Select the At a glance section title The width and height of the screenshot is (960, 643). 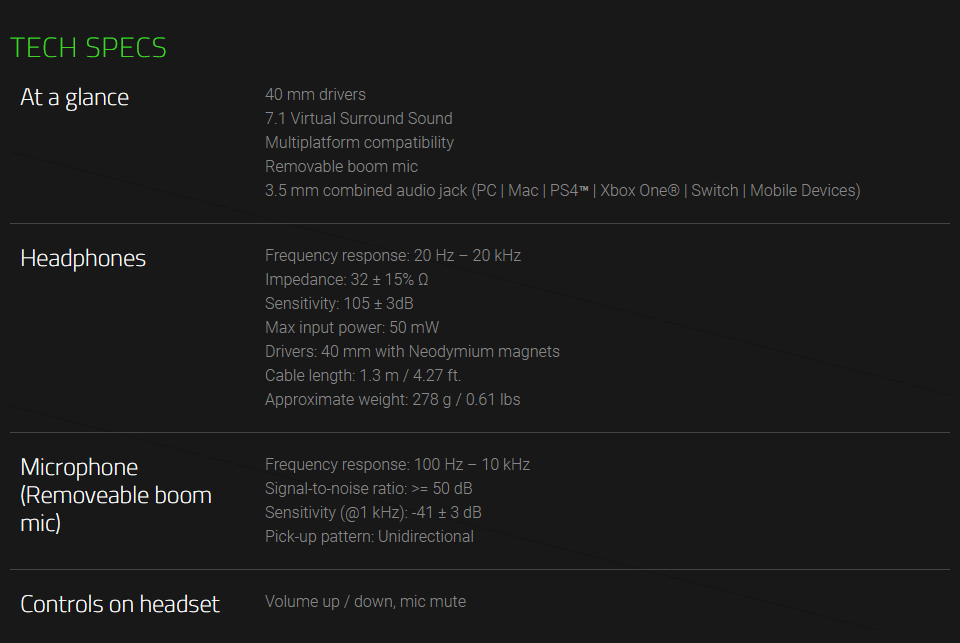pos(75,98)
